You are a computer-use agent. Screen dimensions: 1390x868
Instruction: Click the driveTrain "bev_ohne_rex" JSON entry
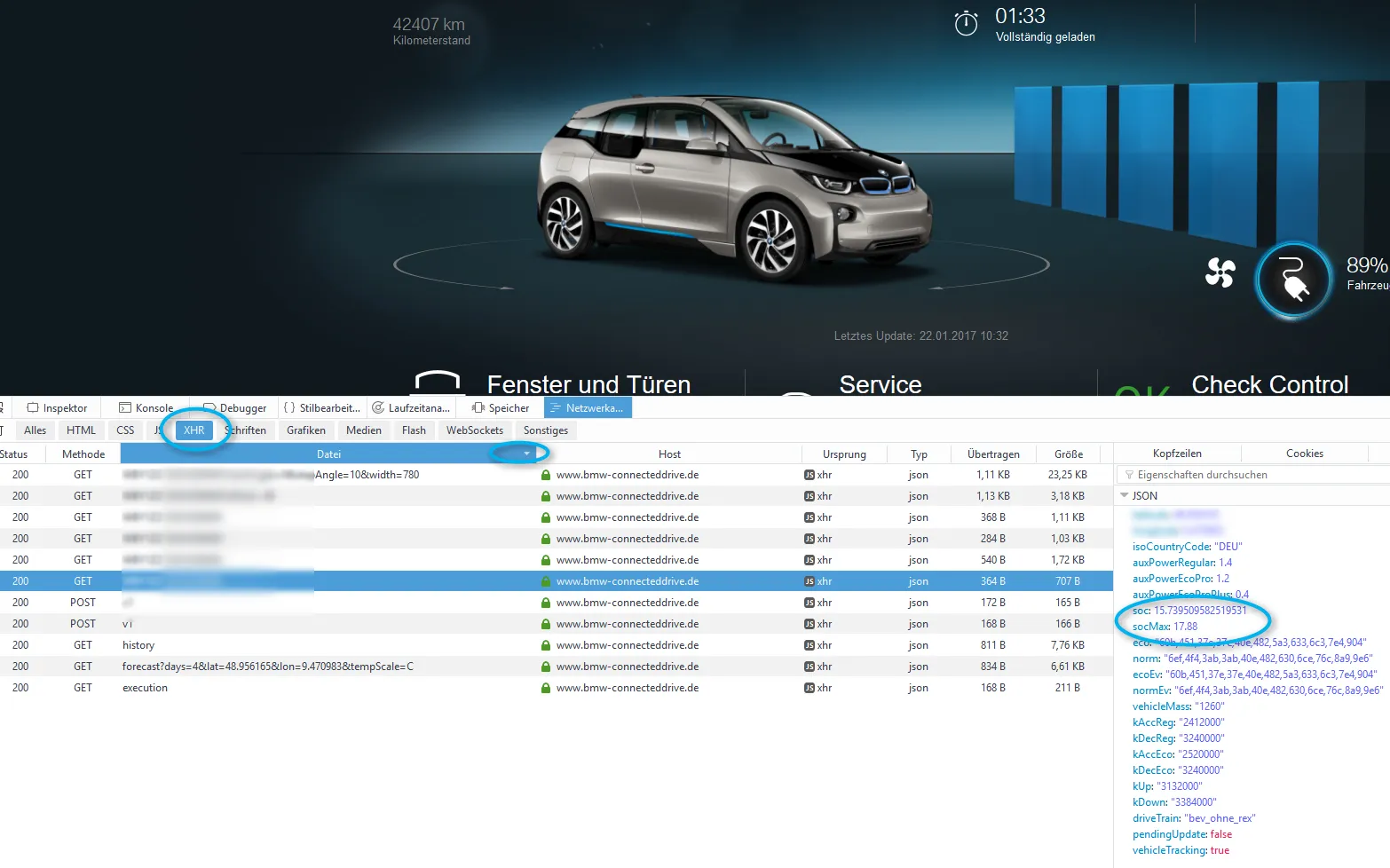pyautogui.click(x=1194, y=818)
